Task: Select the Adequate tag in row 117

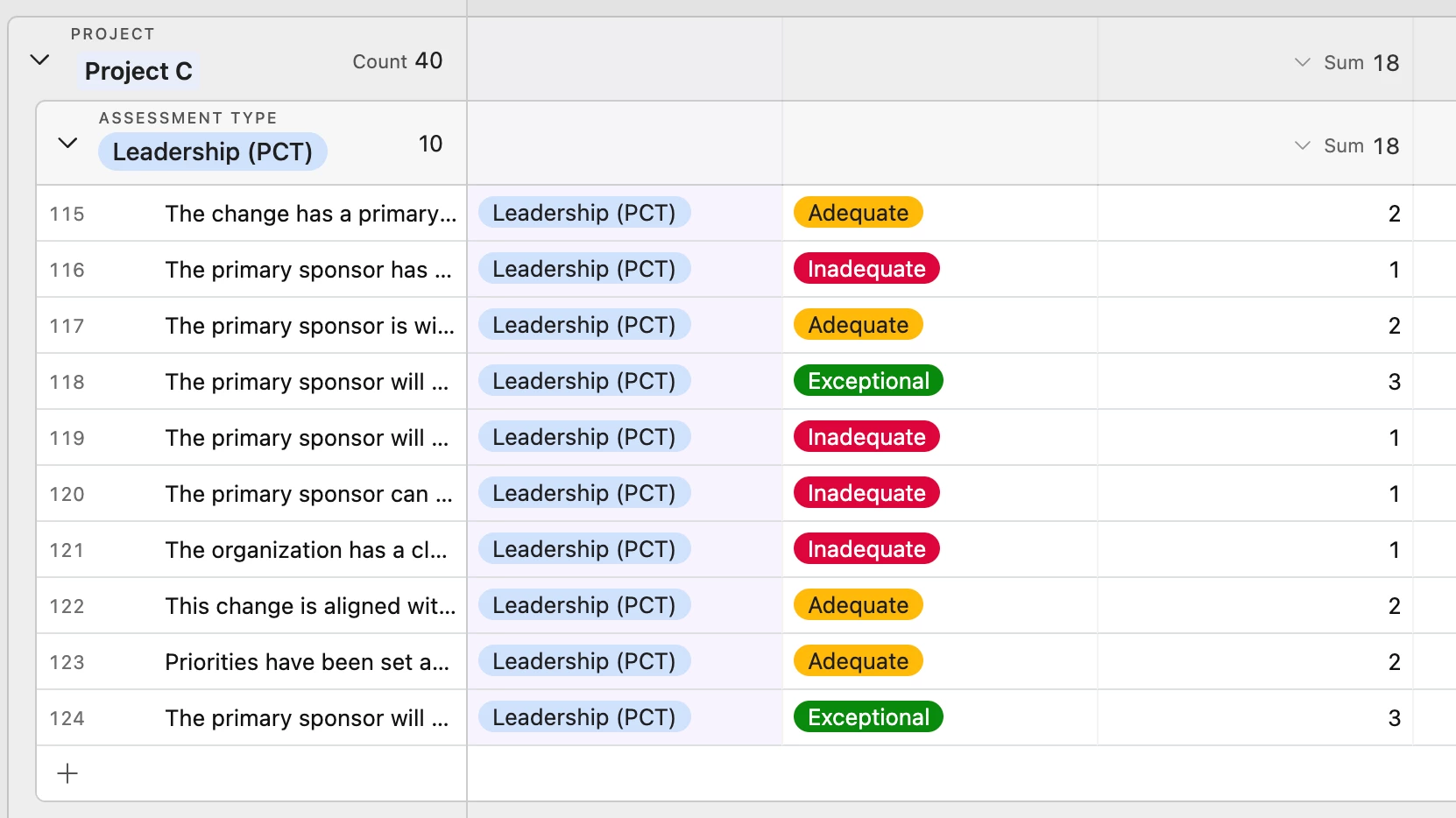Action: click(858, 325)
